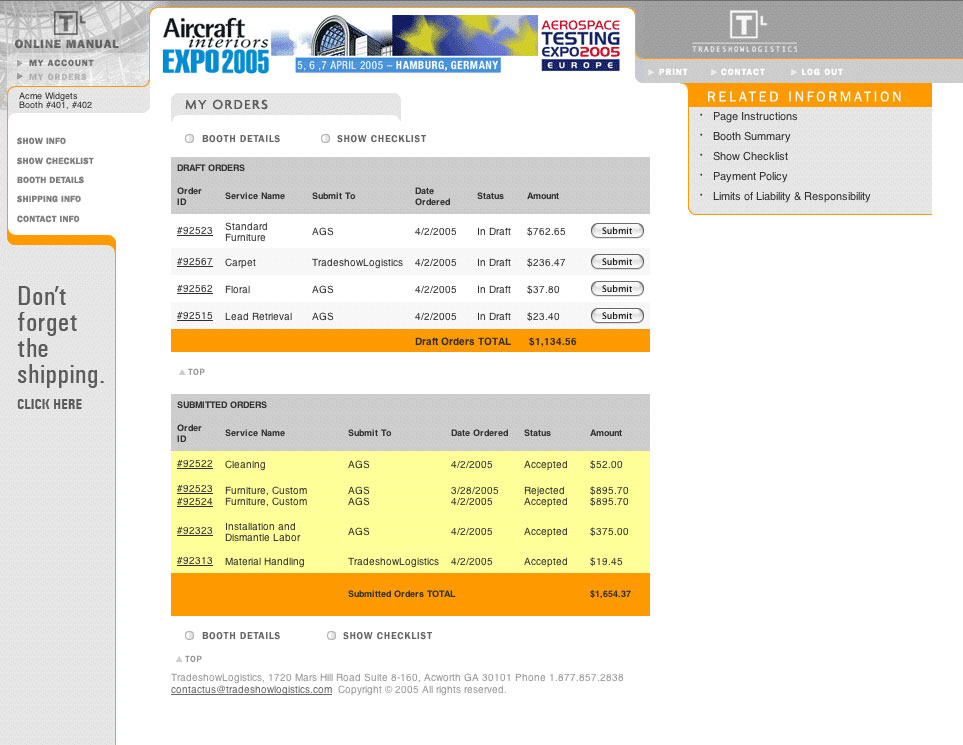This screenshot has height=745, width=963.
Task: Jump to top near the page footer
Action: [x=189, y=659]
